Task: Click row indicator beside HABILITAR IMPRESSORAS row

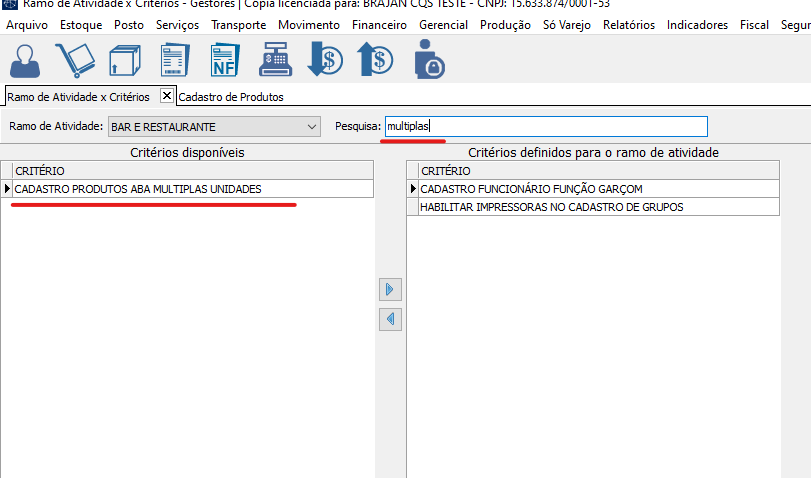Action: pyautogui.click(x=412, y=207)
